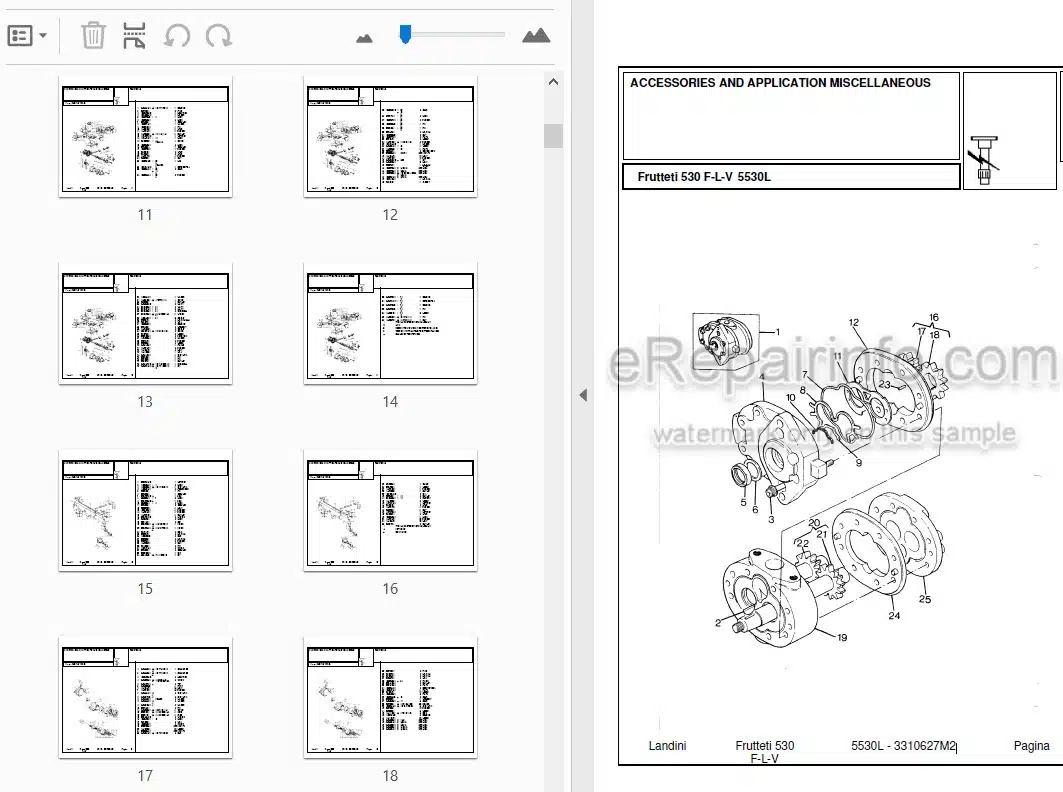This screenshot has width=1063, height=792.
Task: Click the insert page break icon
Action: tap(134, 35)
